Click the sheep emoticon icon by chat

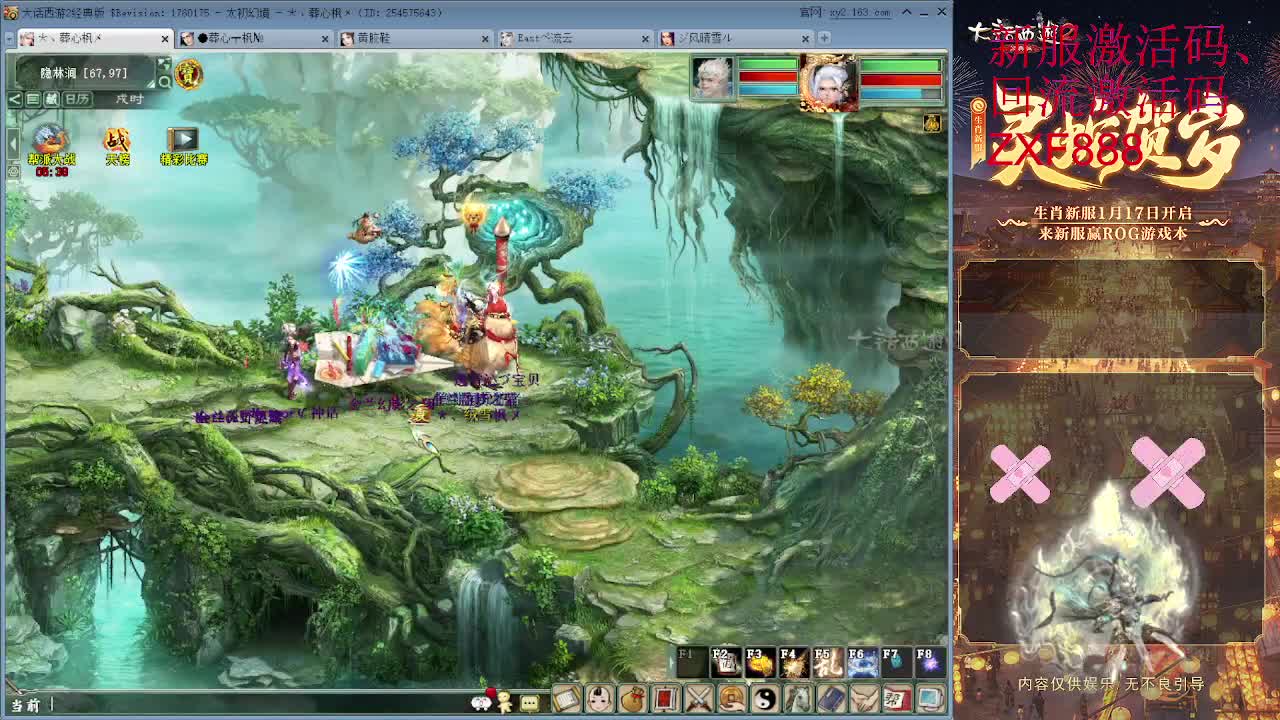click(x=482, y=701)
